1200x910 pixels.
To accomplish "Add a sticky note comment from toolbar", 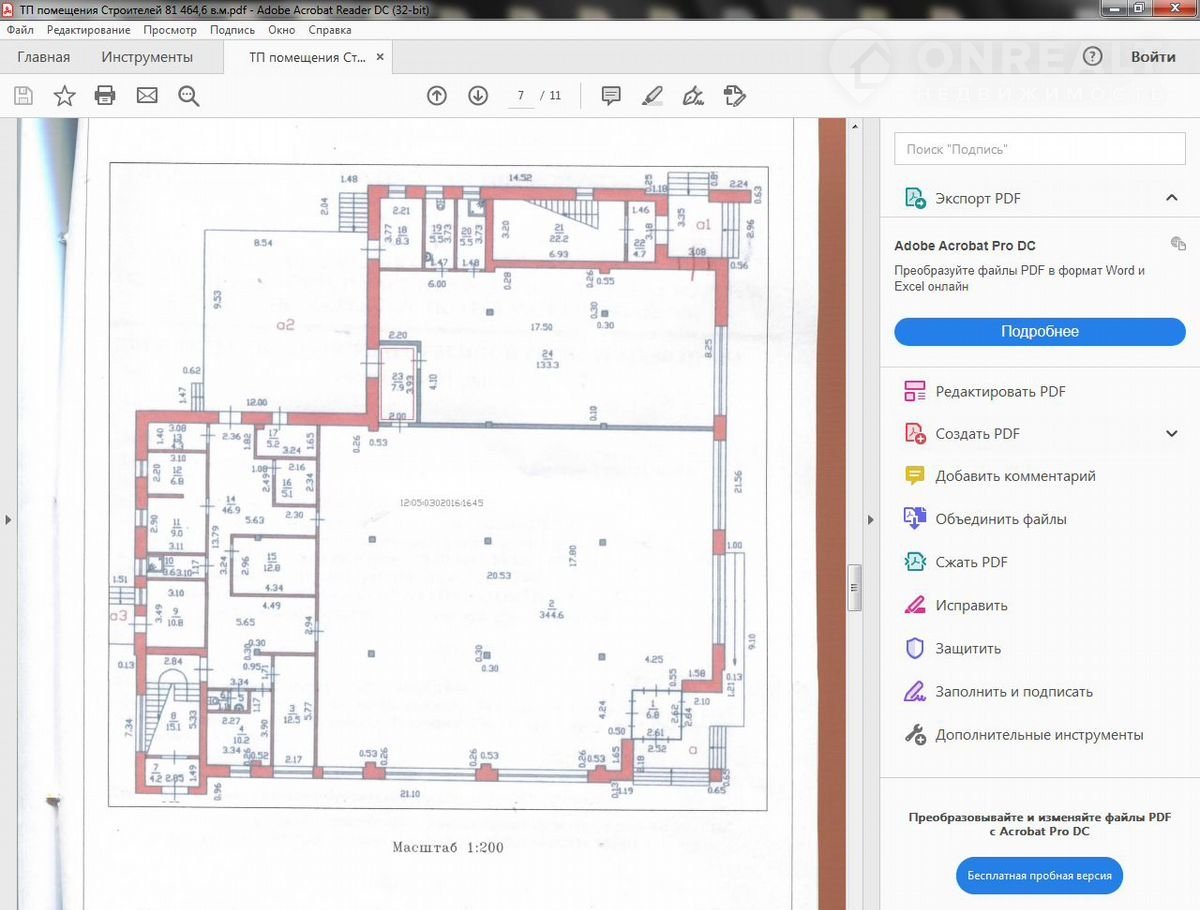I will tap(611, 96).
